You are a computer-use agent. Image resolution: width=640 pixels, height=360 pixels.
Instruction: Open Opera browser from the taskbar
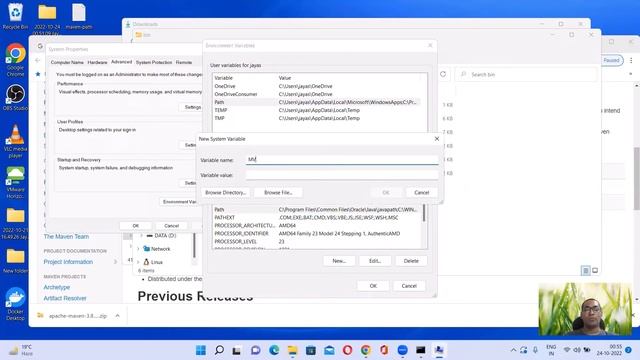click(347, 350)
